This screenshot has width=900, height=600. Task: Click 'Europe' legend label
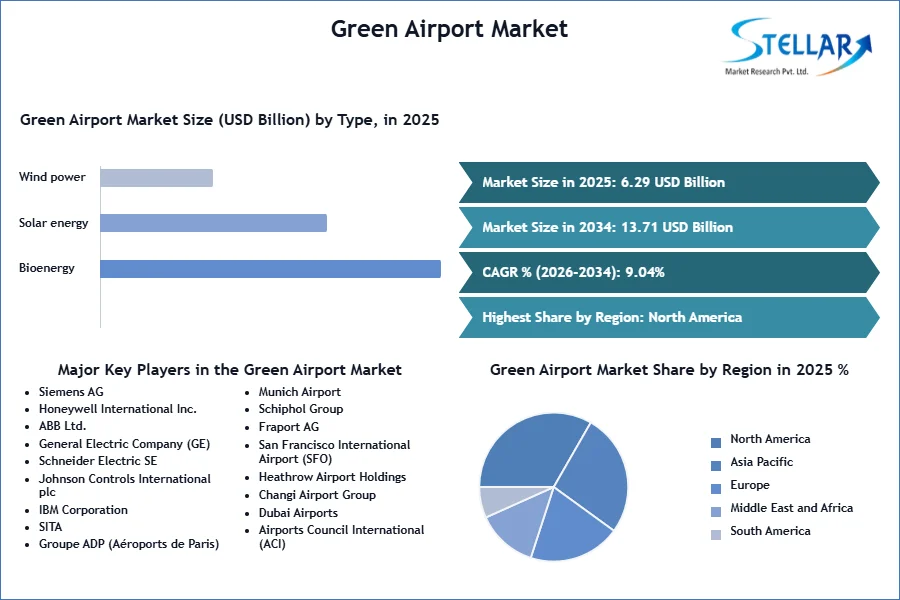pyautogui.click(x=750, y=485)
